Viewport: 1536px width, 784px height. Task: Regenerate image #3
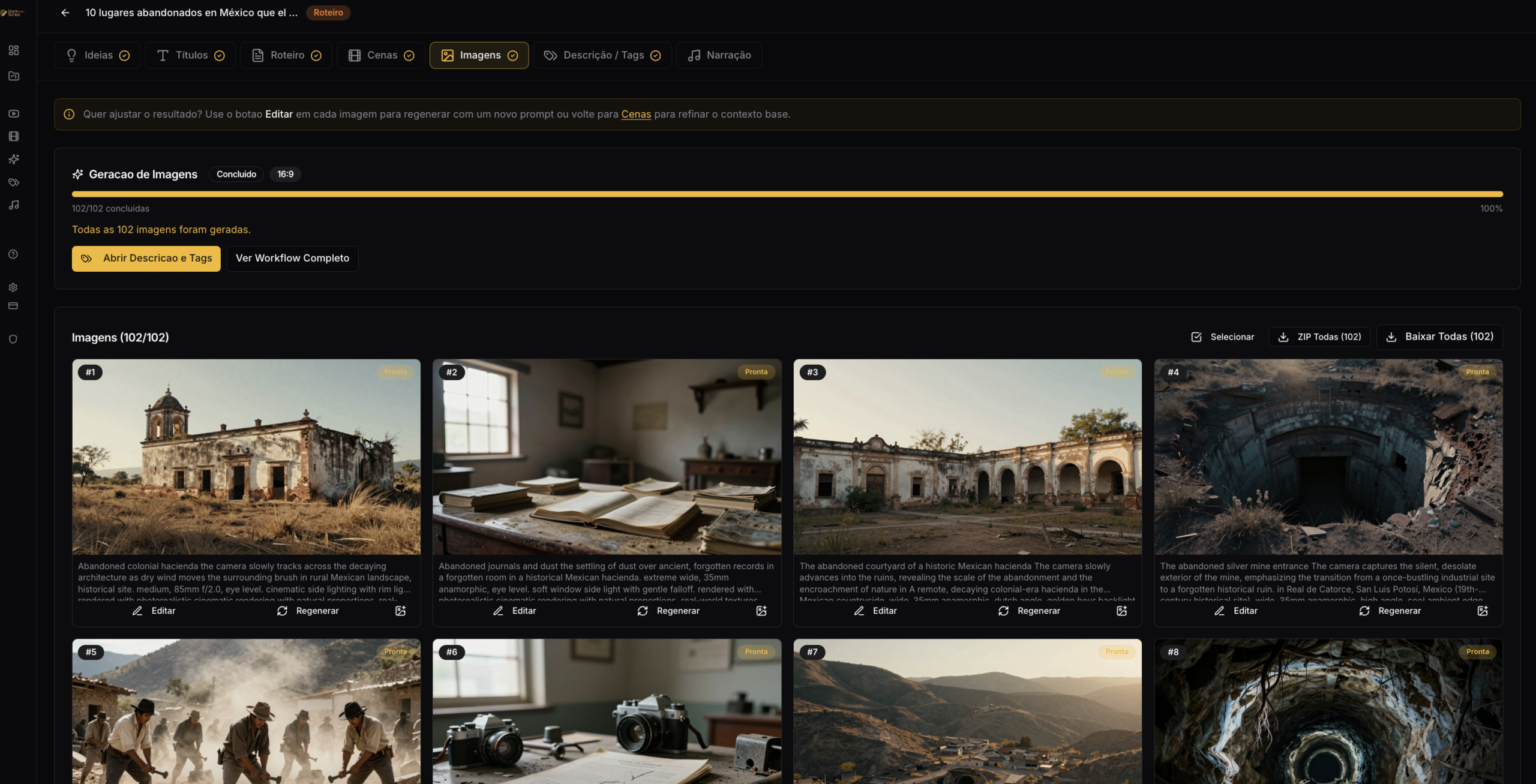click(x=1029, y=611)
